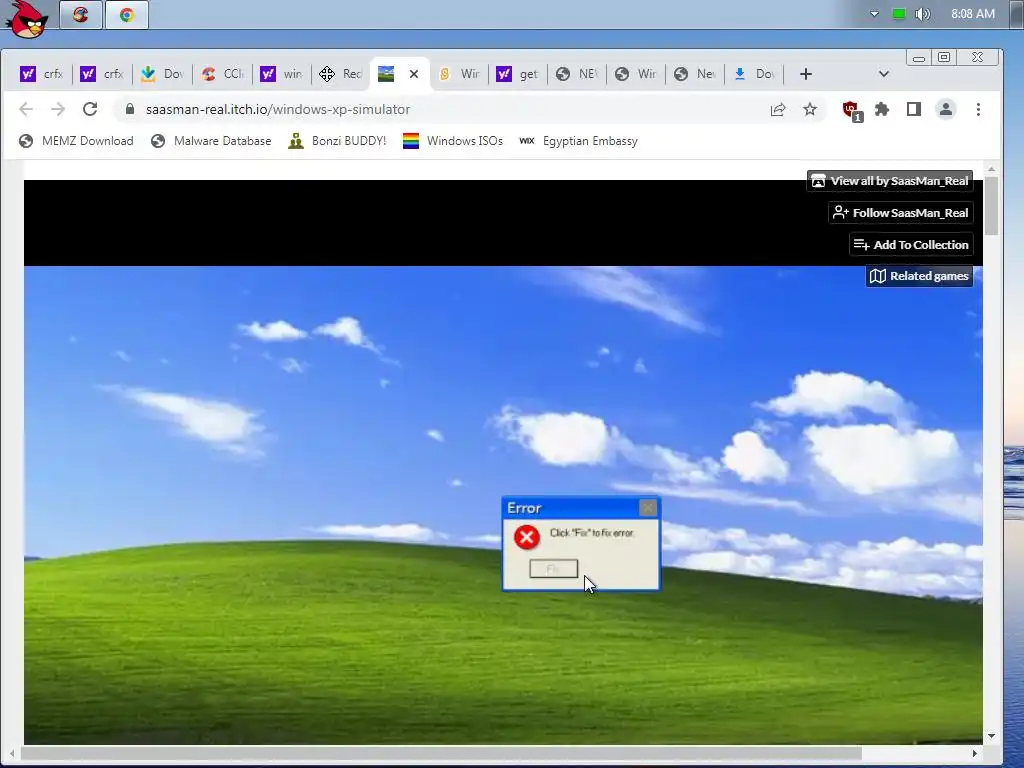Viewport: 1024px width, 768px height.
Task: Open the Malware Database bookmark
Action: click(211, 141)
